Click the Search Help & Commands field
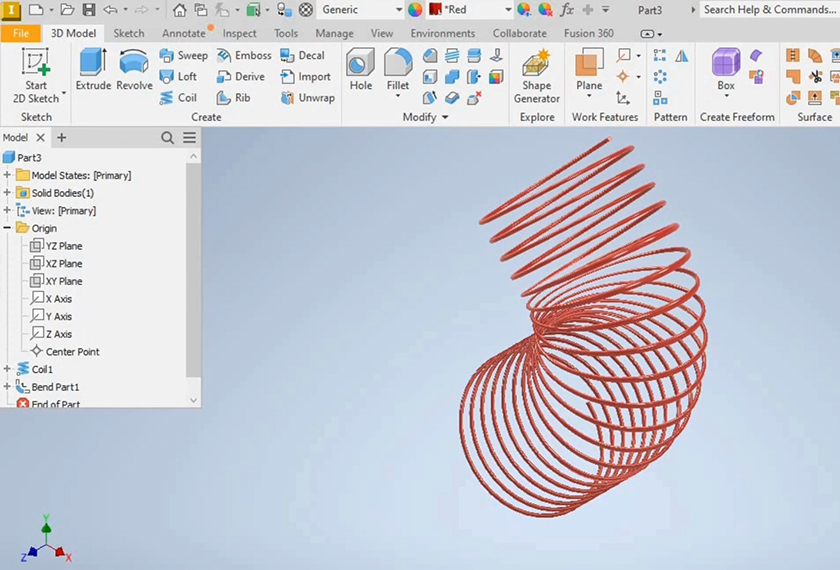The height and width of the screenshot is (570, 840). tap(767, 10)
